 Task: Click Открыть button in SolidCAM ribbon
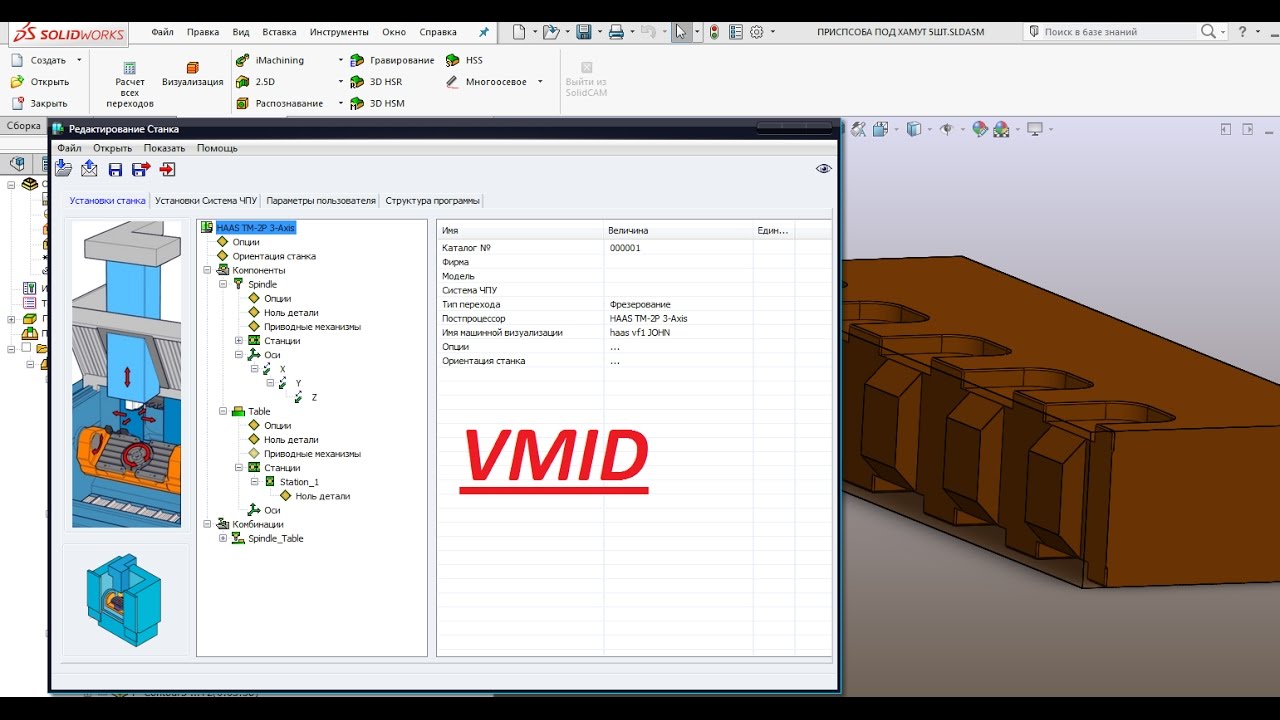pyautogui.click(x=40, y=82)
